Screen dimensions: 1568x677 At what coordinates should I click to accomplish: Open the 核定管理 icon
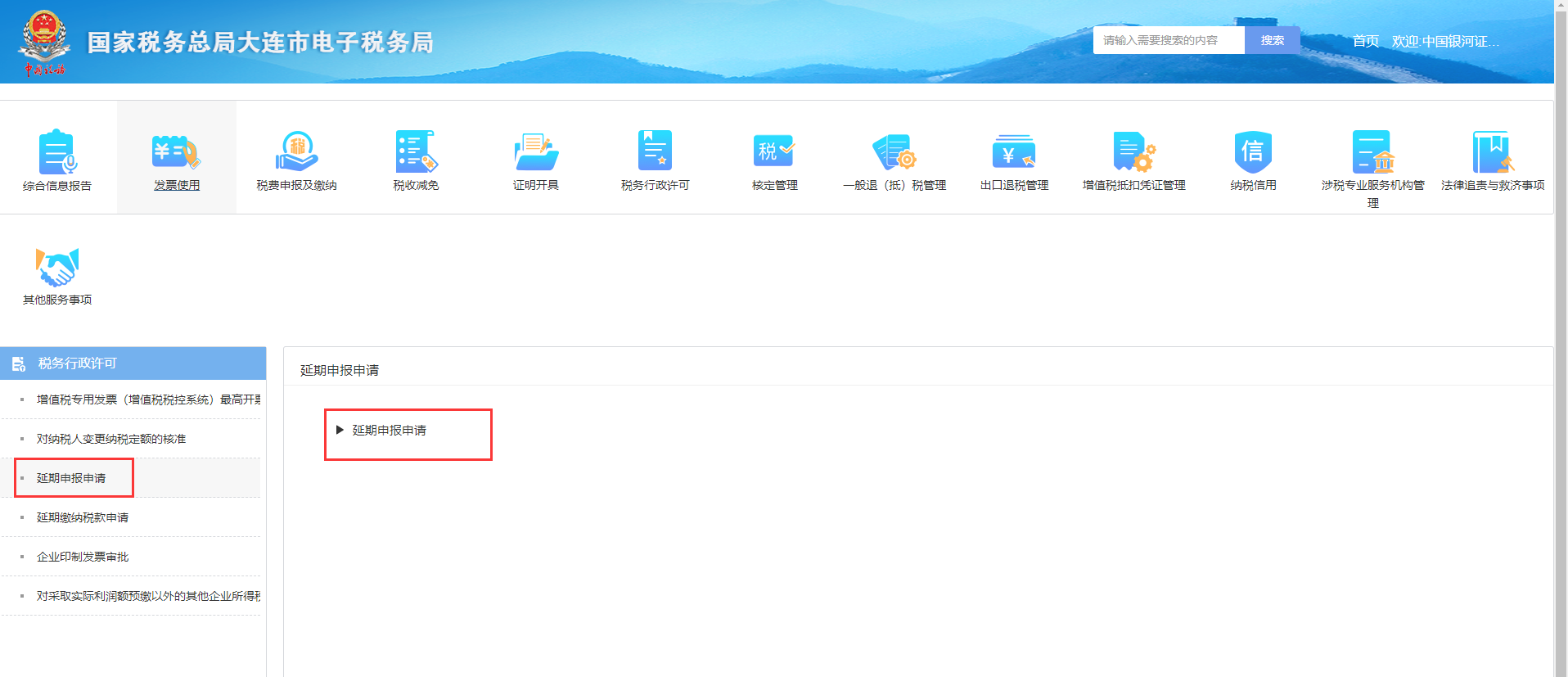coord(774,151)
